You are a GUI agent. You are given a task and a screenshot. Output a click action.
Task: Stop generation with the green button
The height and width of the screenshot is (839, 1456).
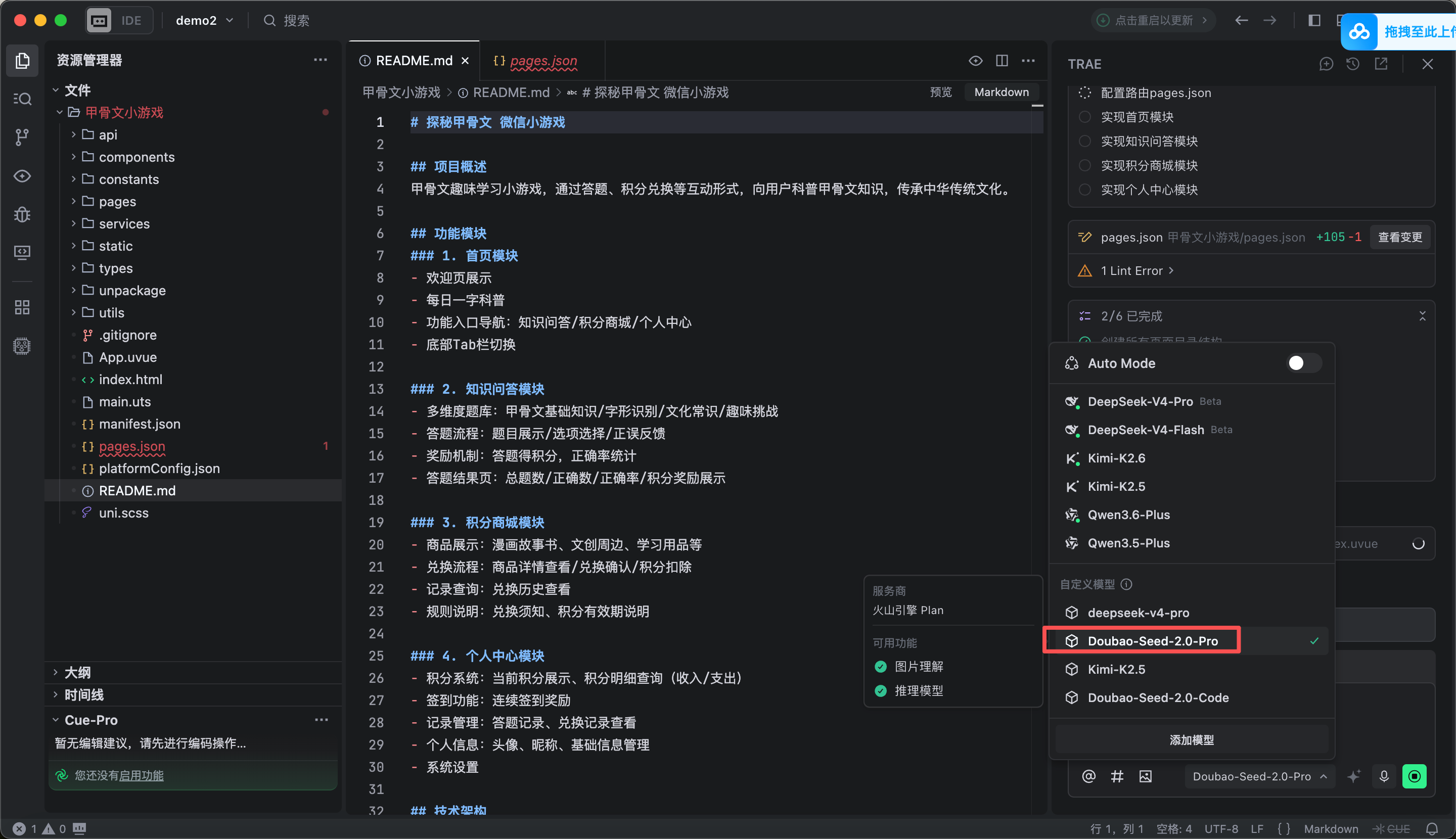[x=1415, y=776]
